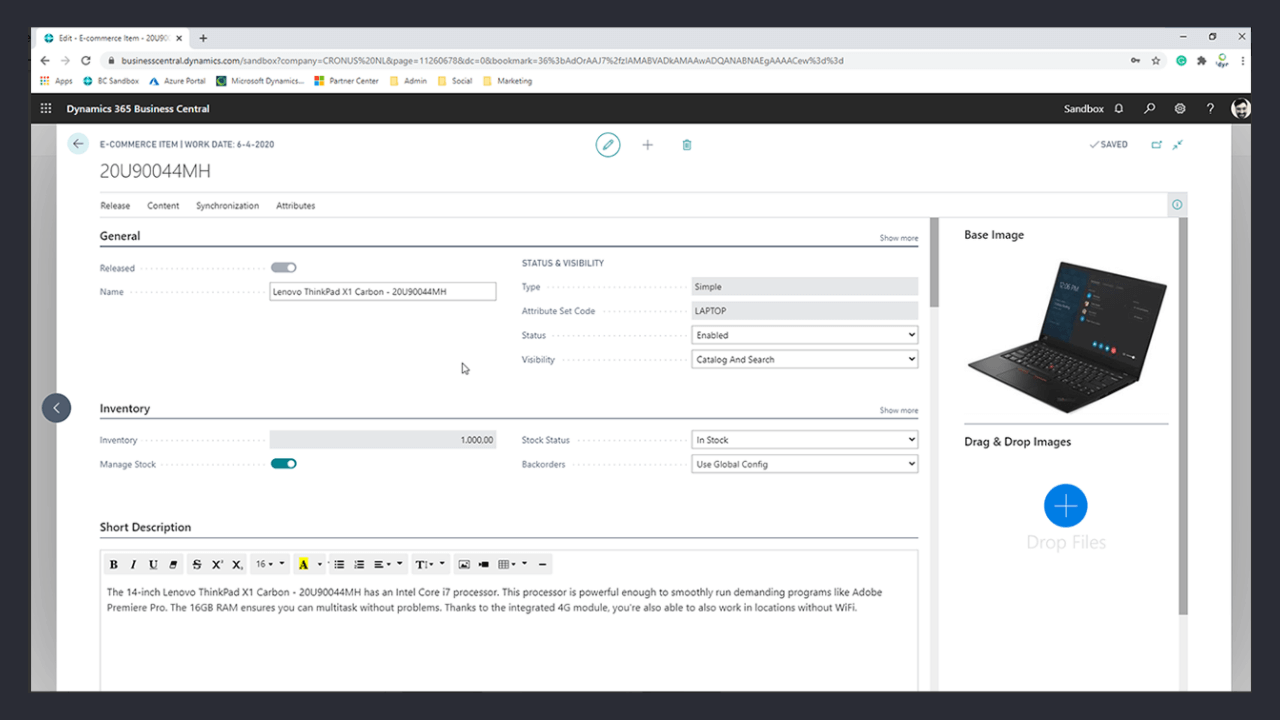Apply Superscript formatting
This screenshot has width=1280, height=720.
point(217,565)
